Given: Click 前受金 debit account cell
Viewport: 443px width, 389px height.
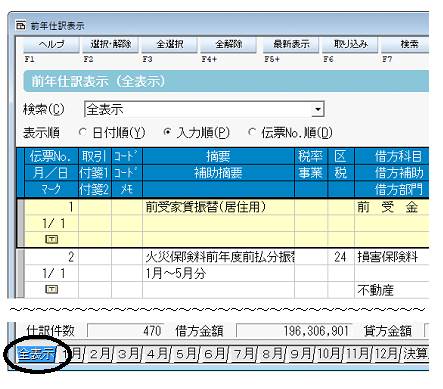Looking at the screenshot, I should click(392, 207).
